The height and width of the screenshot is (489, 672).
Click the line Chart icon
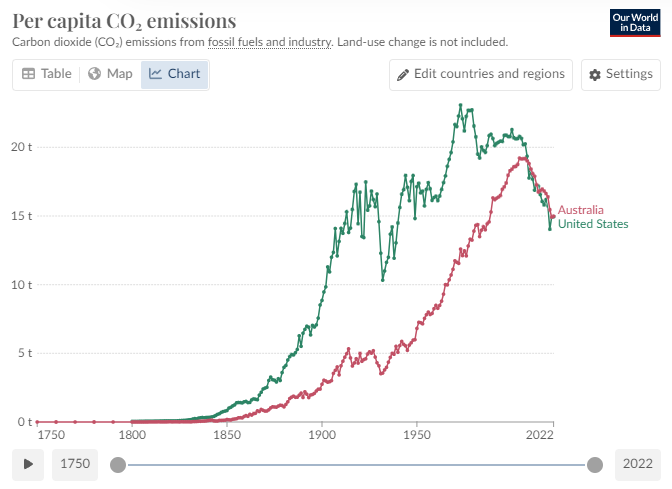click(156, 74)
